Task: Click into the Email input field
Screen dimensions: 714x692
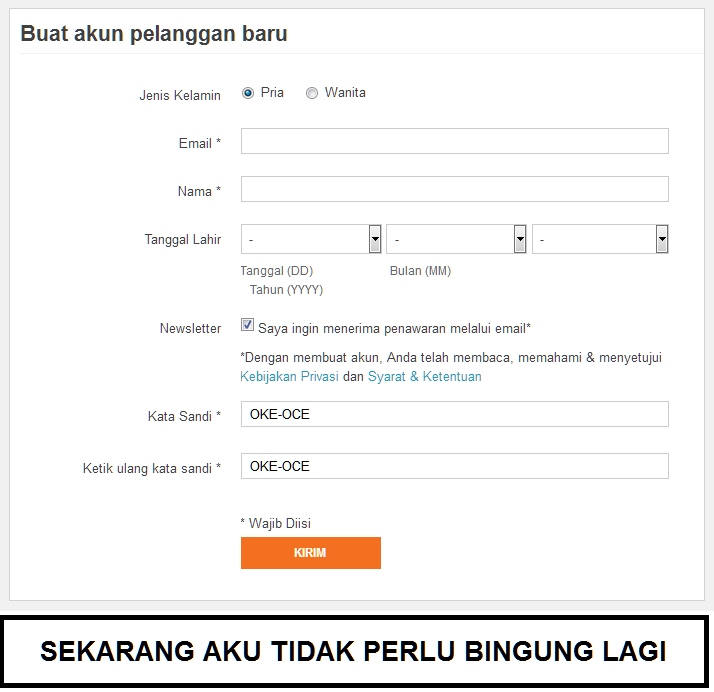Action: click(x=454, y=141)
